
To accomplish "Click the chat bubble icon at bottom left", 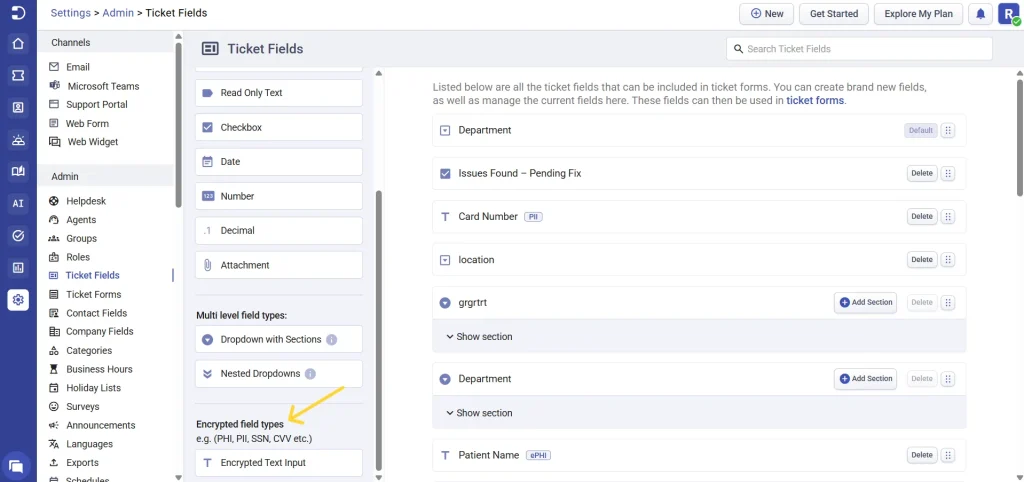I will tap(16, 465).
